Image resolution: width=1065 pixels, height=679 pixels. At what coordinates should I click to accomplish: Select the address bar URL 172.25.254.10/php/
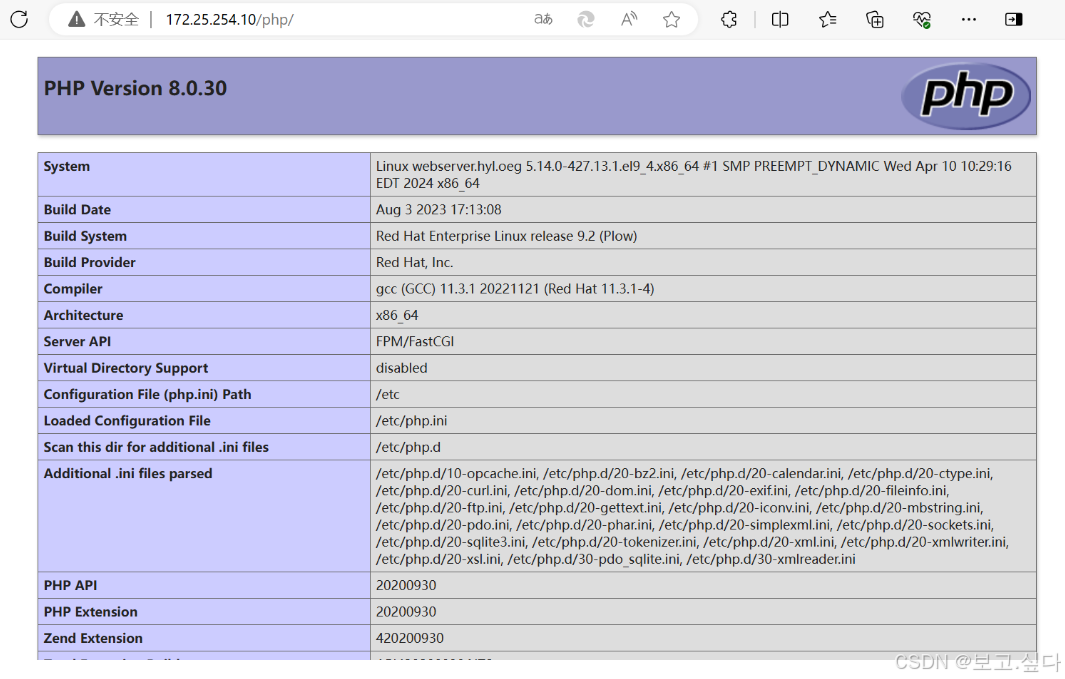[230, 20]
